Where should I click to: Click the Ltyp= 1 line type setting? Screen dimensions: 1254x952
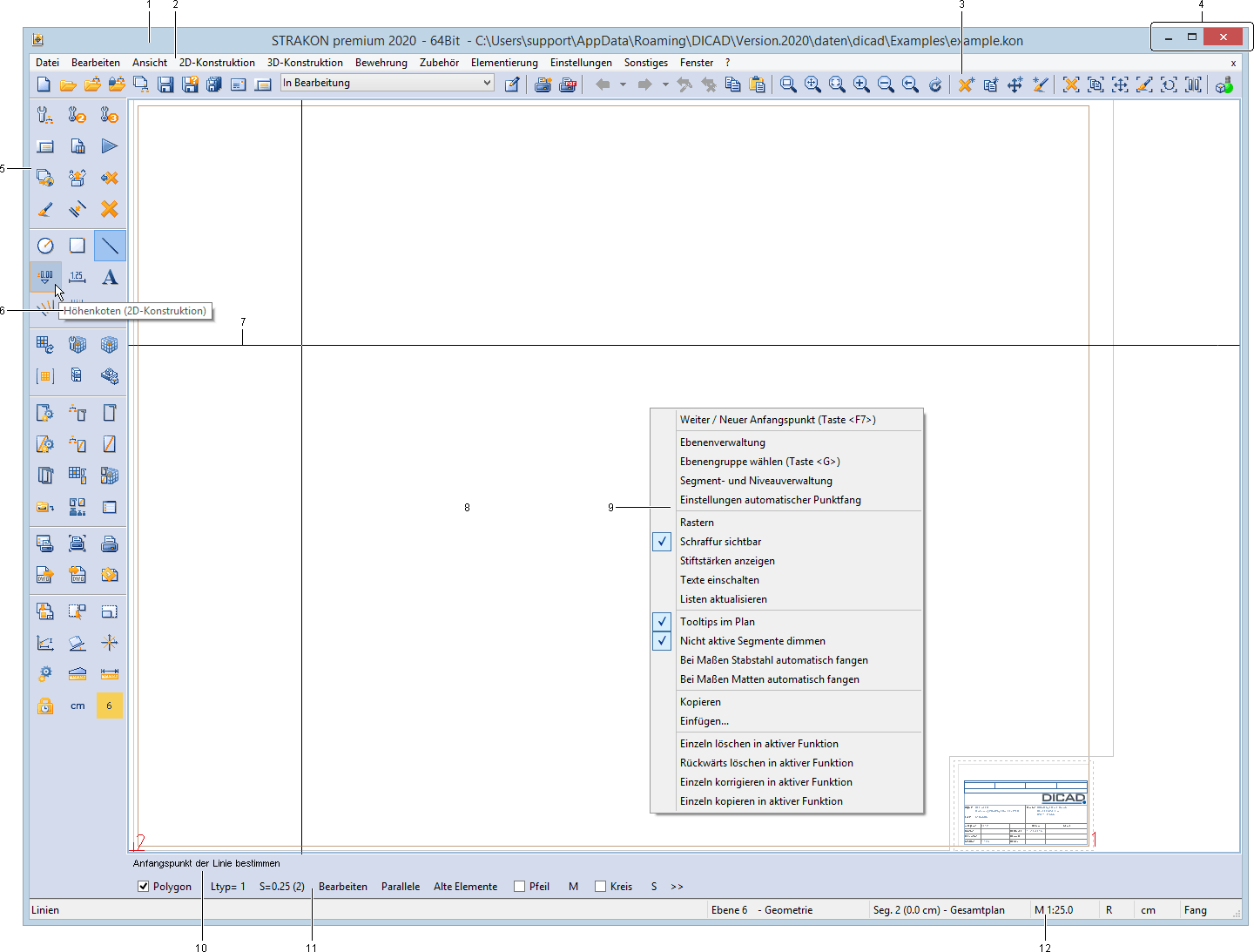(x=228, y=887)
